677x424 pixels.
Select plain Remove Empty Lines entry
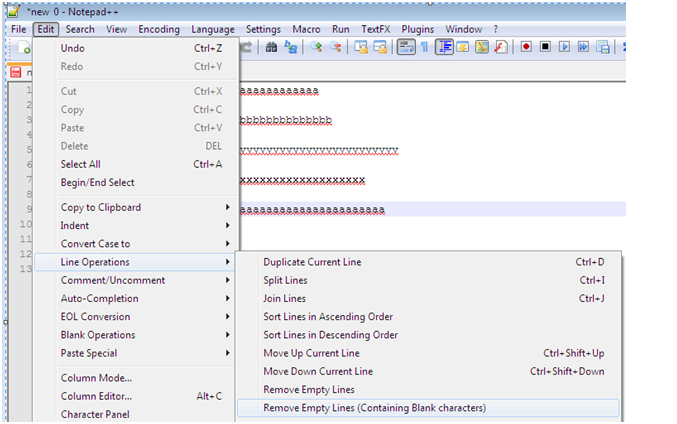[x=428, y=389]
